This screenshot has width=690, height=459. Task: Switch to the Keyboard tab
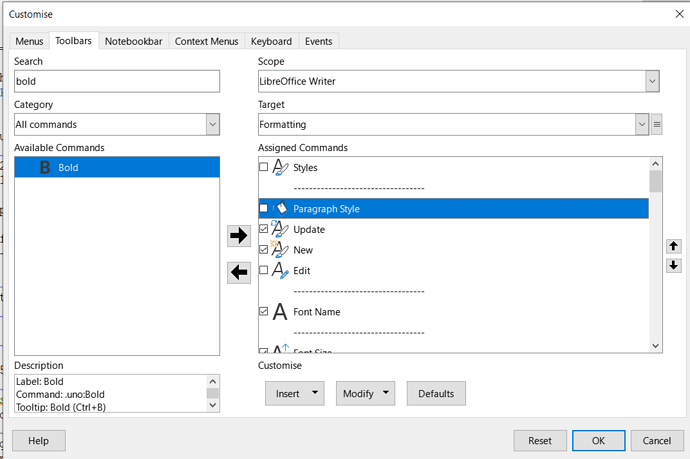pos(271,41)
